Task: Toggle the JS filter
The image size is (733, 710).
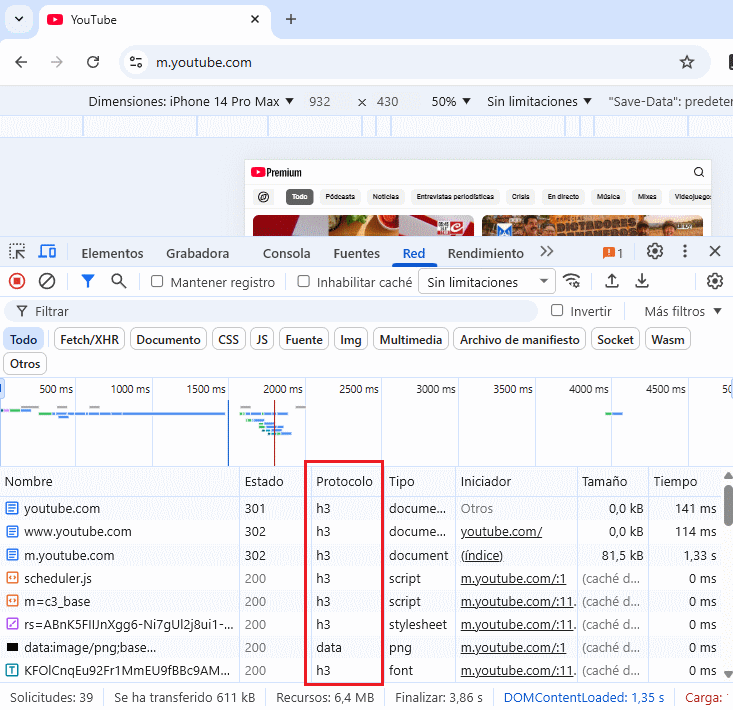Action: pos(262,339)
